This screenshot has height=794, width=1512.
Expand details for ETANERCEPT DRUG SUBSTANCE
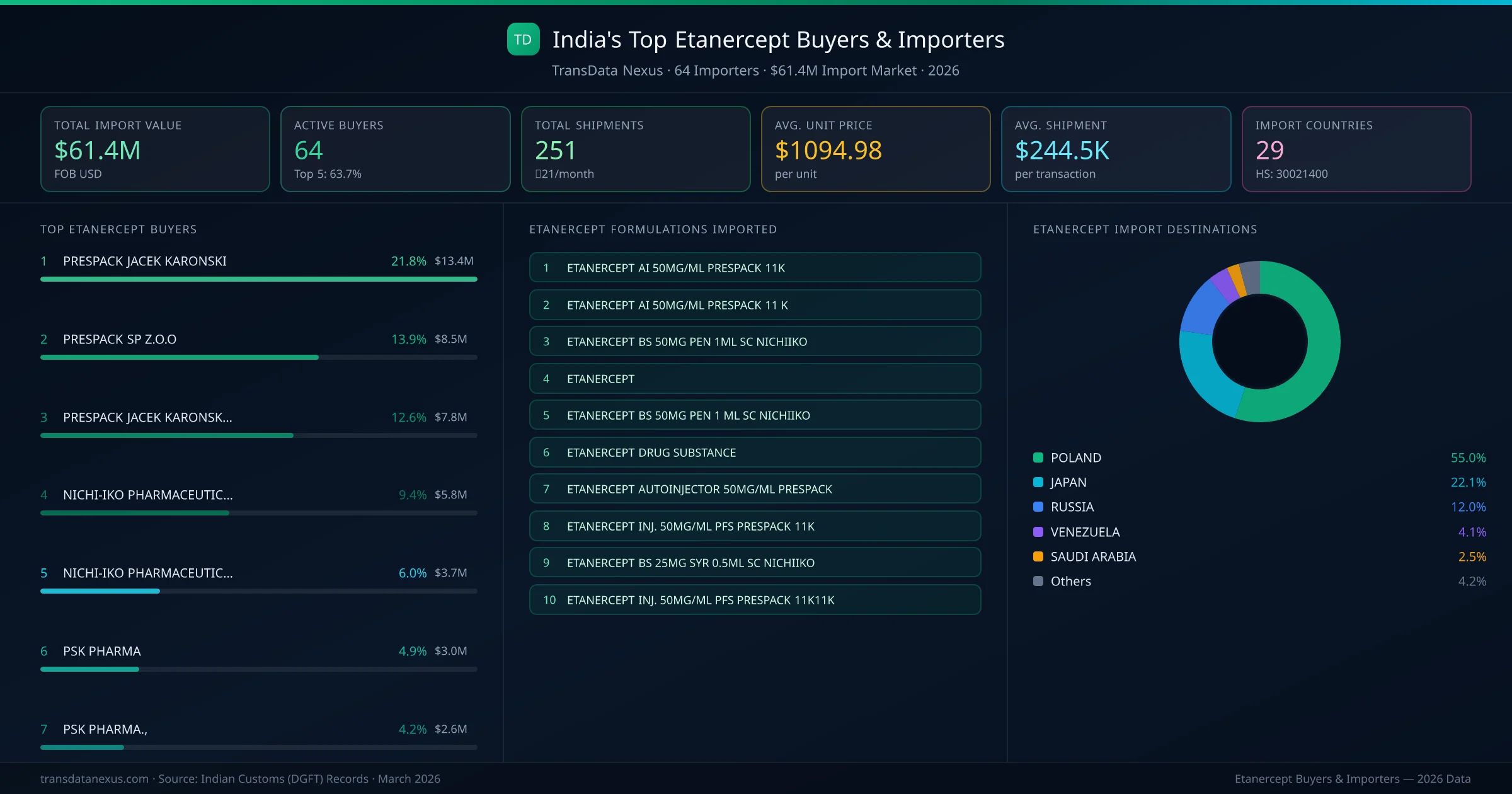755,452
